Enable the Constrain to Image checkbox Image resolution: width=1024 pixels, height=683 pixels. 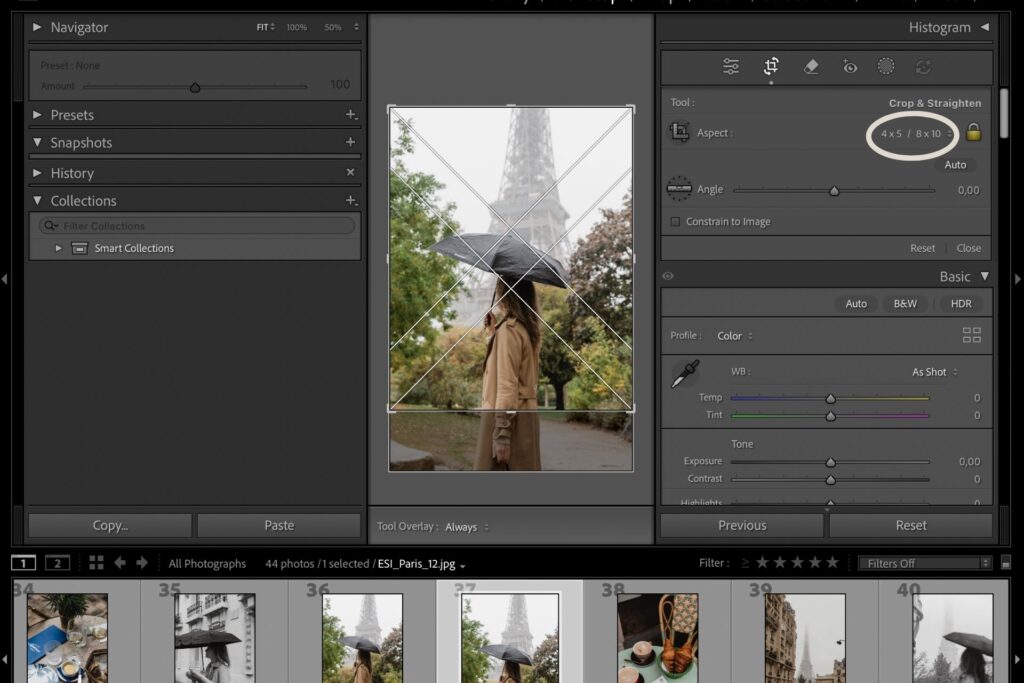[675, 222]
